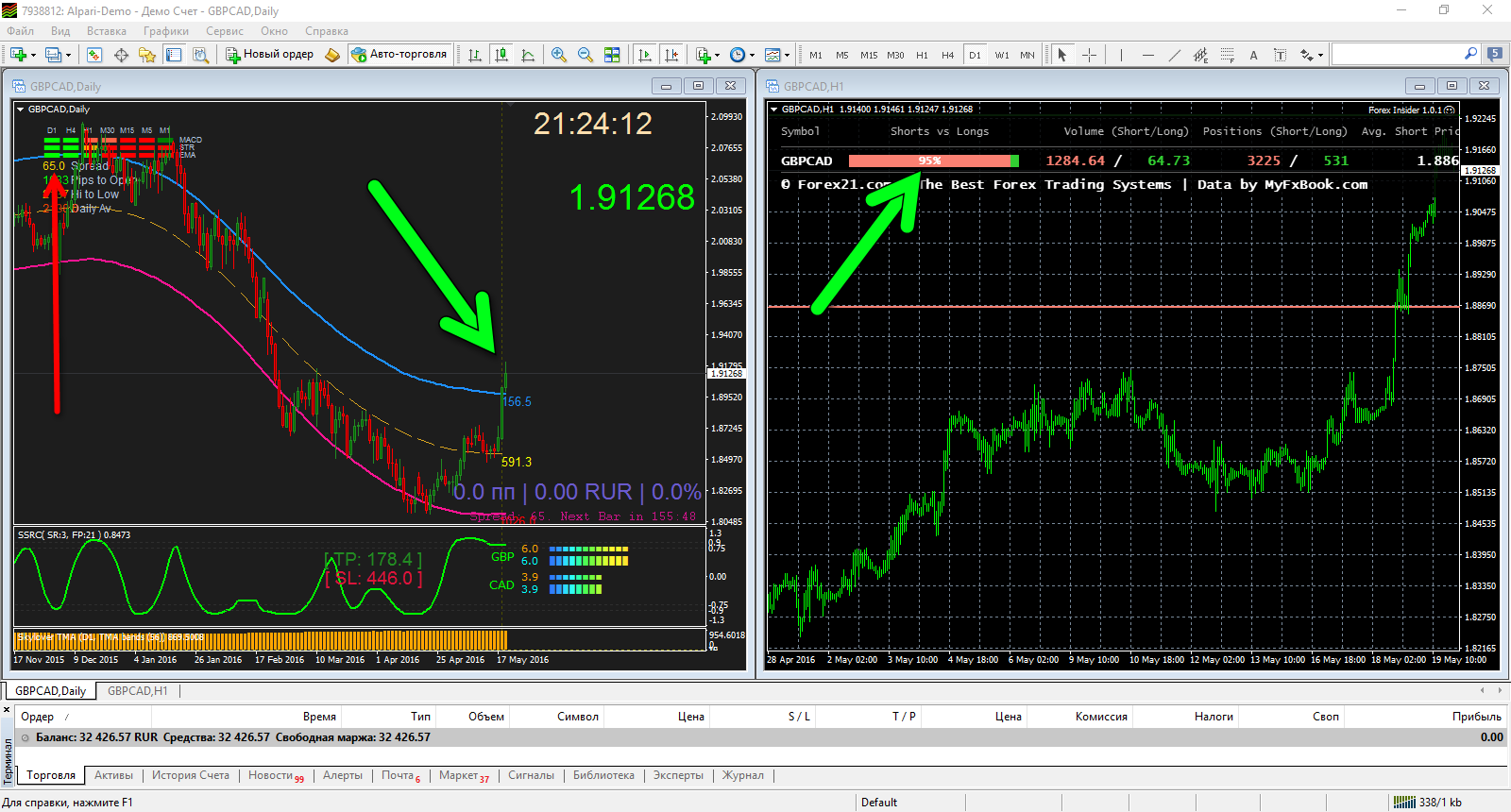The image size is (1511, 812).
Task: Click the Profiles icon in toolbar
Action: click(x=54, y=55)
